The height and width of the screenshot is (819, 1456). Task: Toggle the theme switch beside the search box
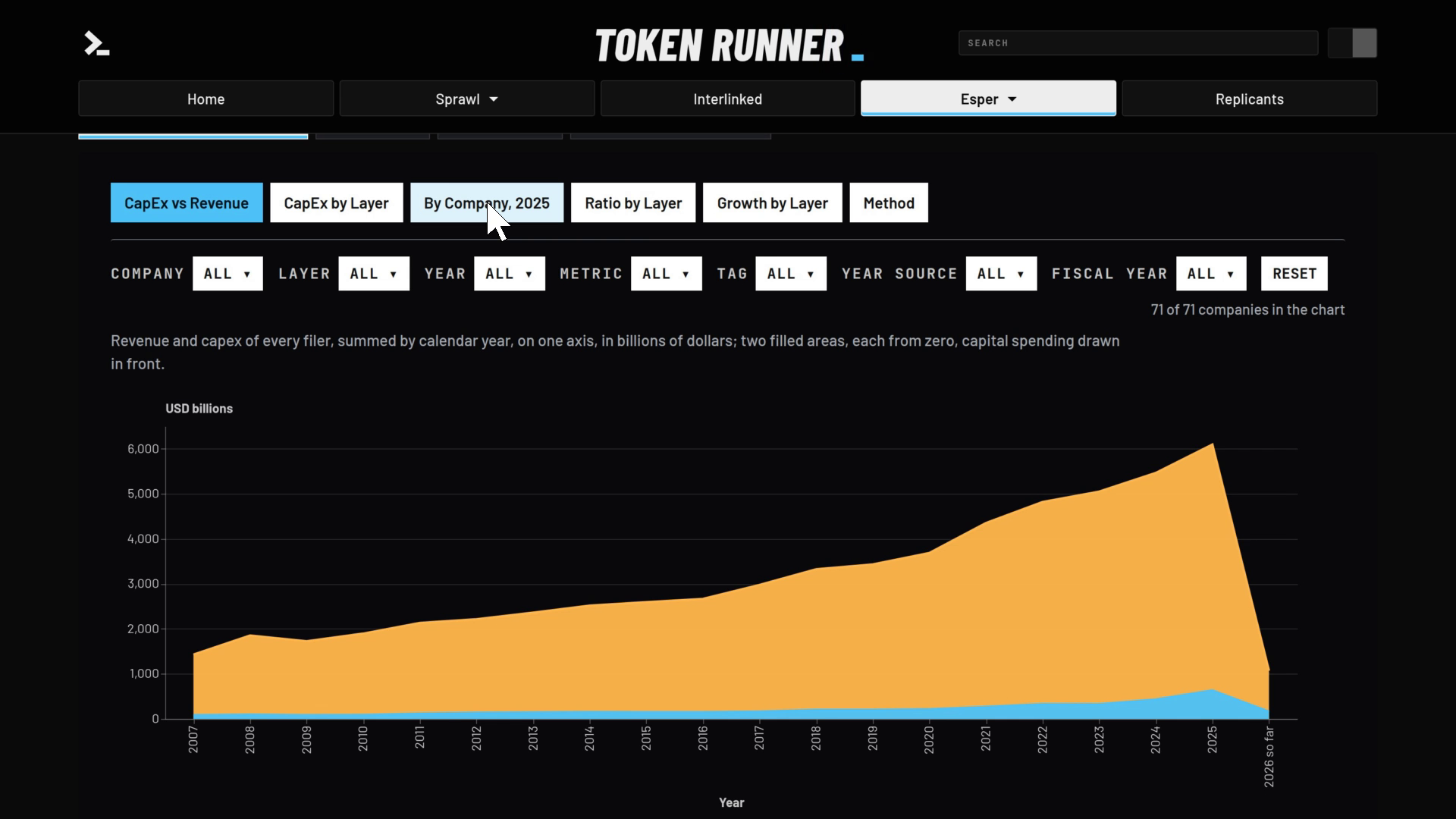pyautogui.click(x=1352, y=43)
